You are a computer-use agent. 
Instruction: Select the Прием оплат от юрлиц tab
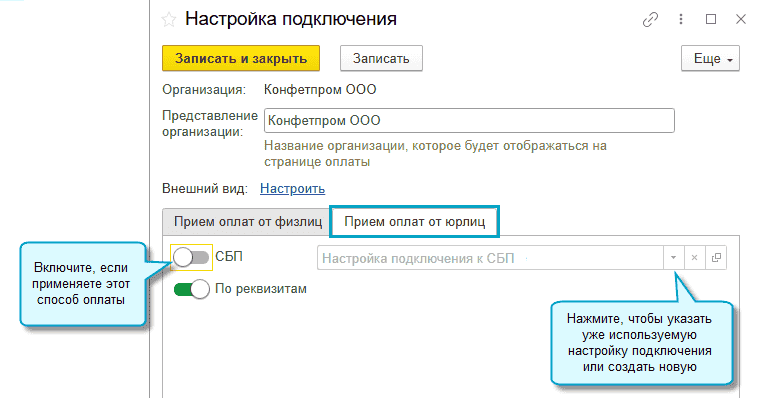coord(415,222)
